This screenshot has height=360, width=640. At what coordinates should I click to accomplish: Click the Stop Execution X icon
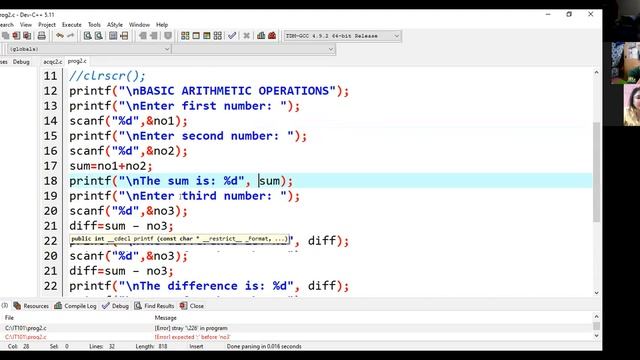click(x=247, y=36)
